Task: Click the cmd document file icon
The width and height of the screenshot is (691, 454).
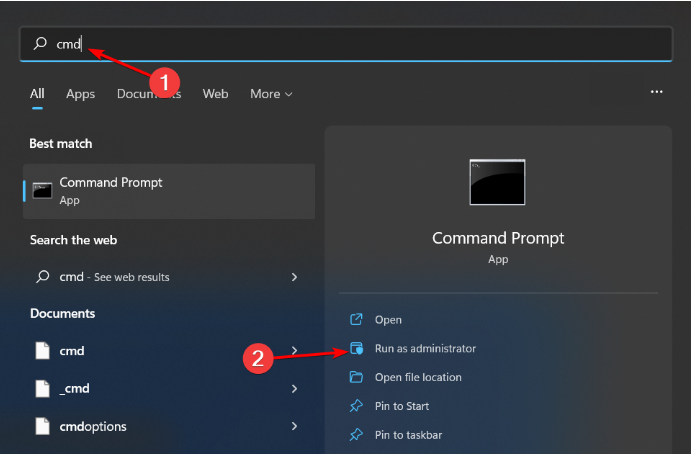Action: [x=42, y=351]
